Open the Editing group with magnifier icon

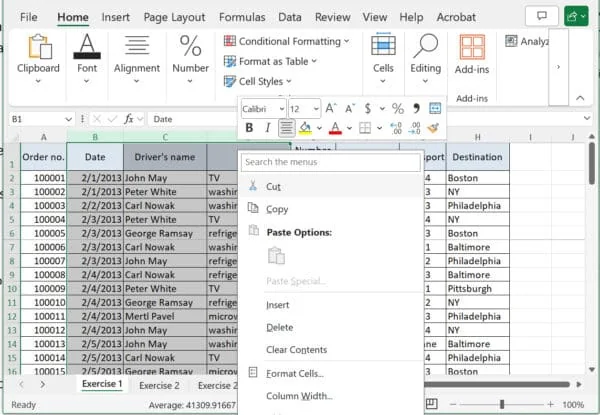coord(425,59)
